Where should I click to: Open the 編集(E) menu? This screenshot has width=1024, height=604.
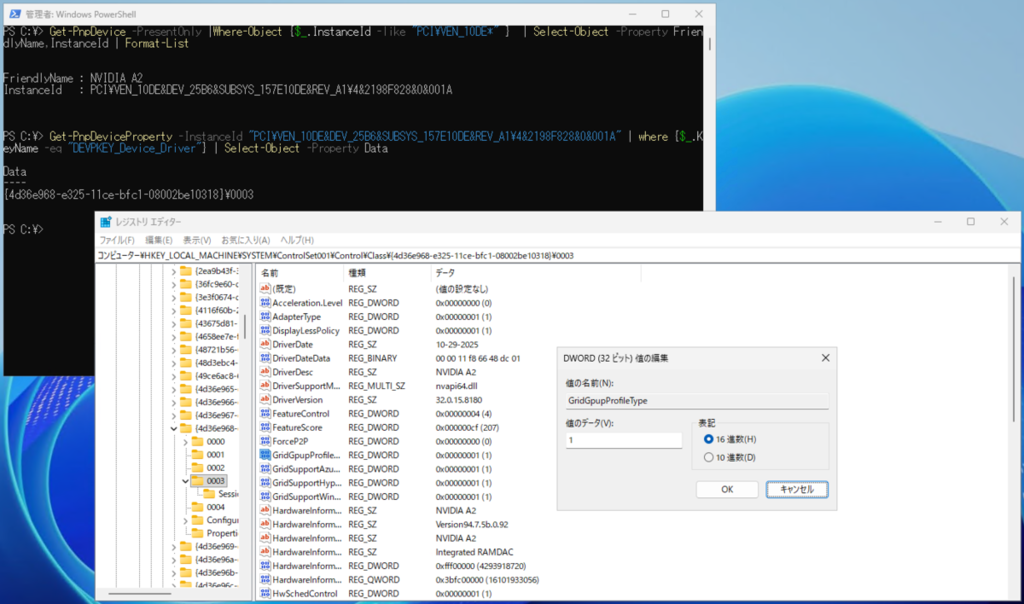(159, 240)
